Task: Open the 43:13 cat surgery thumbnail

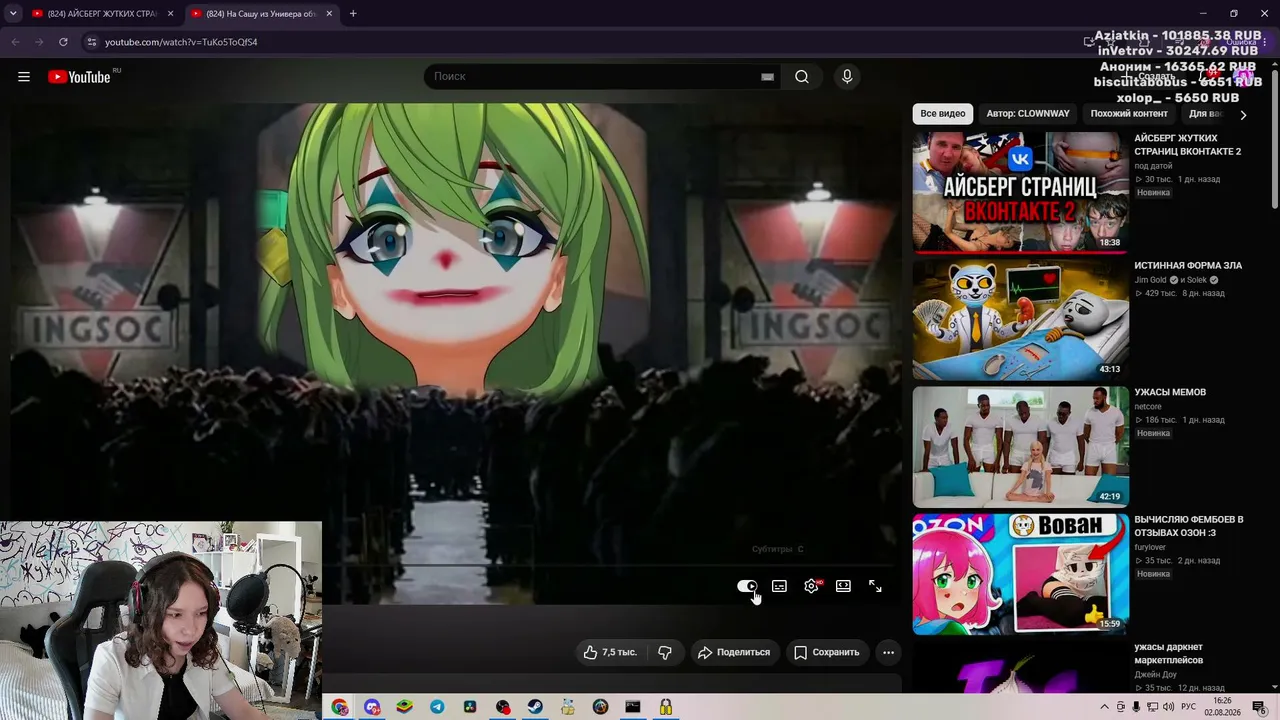Action: click(x=1021, y=320)
